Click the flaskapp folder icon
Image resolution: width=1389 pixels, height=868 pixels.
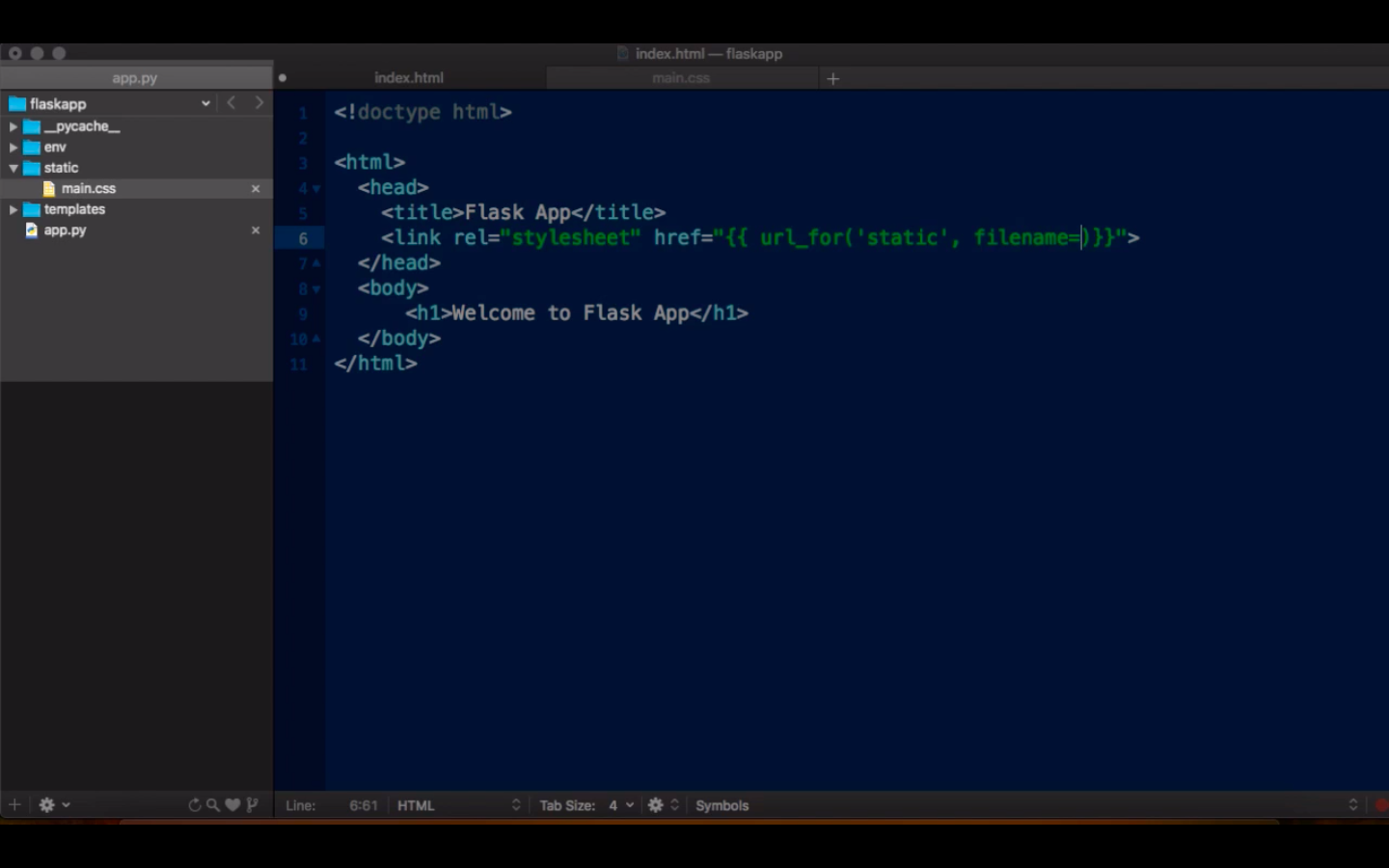pos(17,104)
